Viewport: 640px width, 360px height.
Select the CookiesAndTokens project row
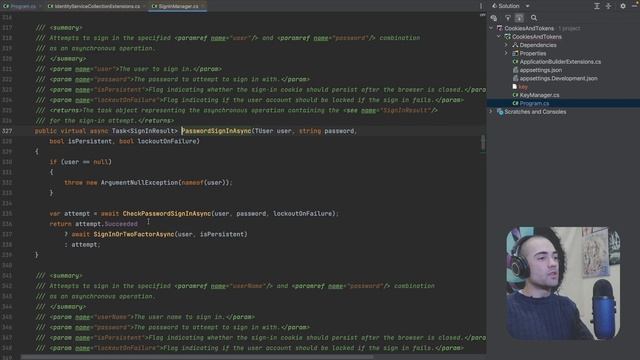coord(563,37)
